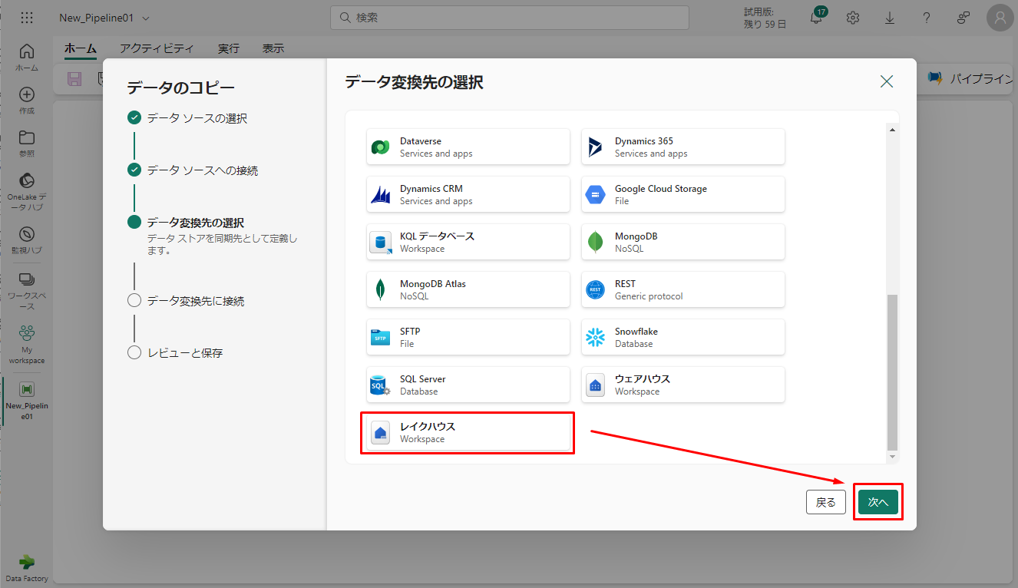Click the Google Cloud Storage icon
The image size is (1018, 588).
[595, 195]
